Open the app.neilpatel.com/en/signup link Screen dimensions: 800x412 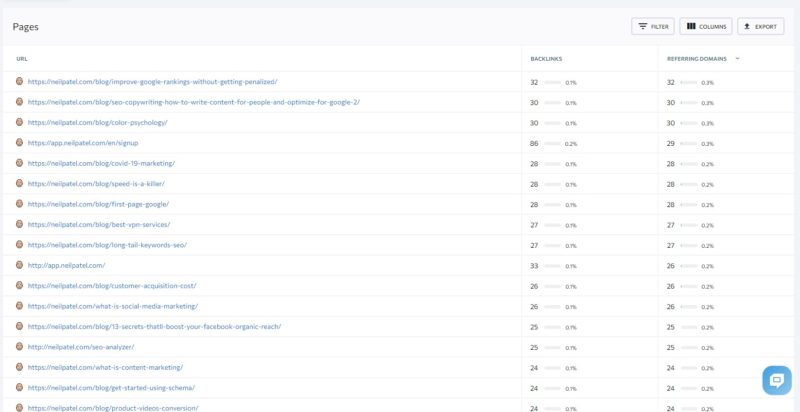pos(83,143)
